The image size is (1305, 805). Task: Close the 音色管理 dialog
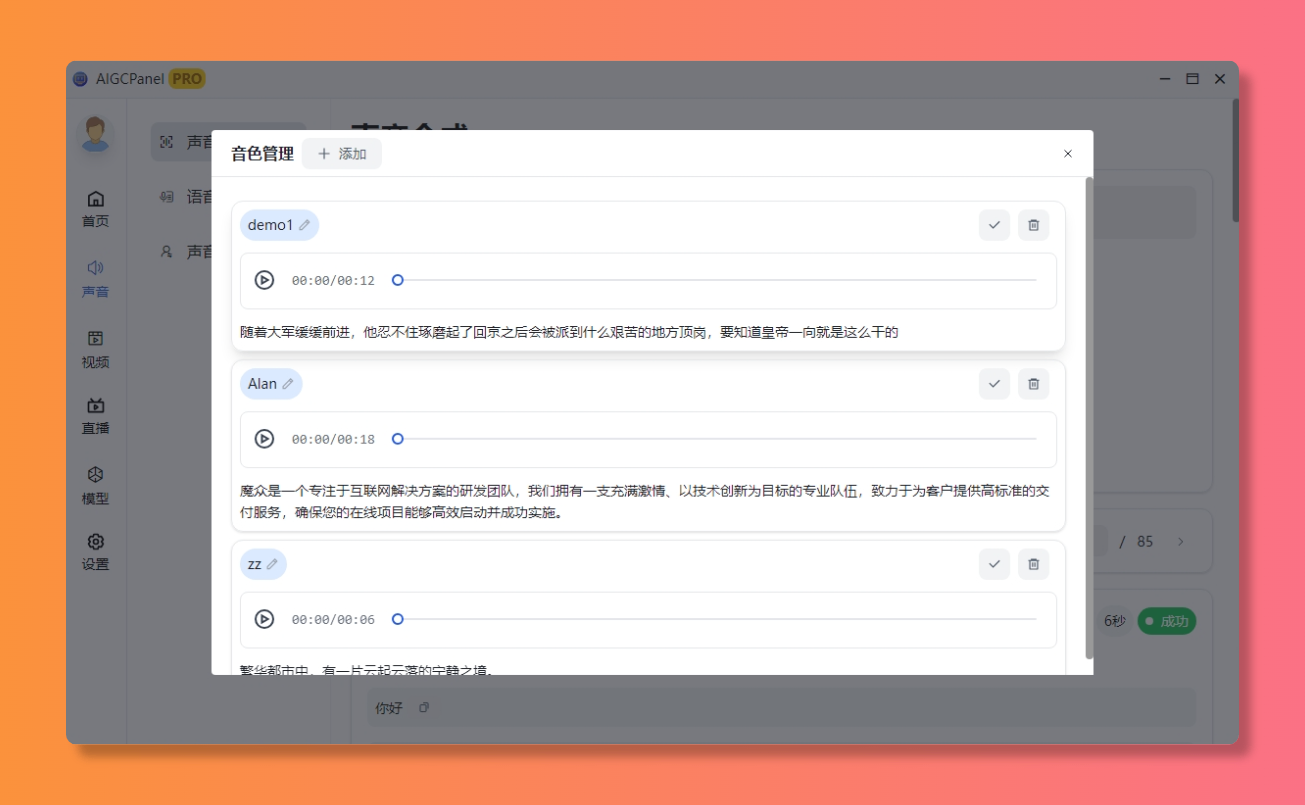tap(1067, 154)
